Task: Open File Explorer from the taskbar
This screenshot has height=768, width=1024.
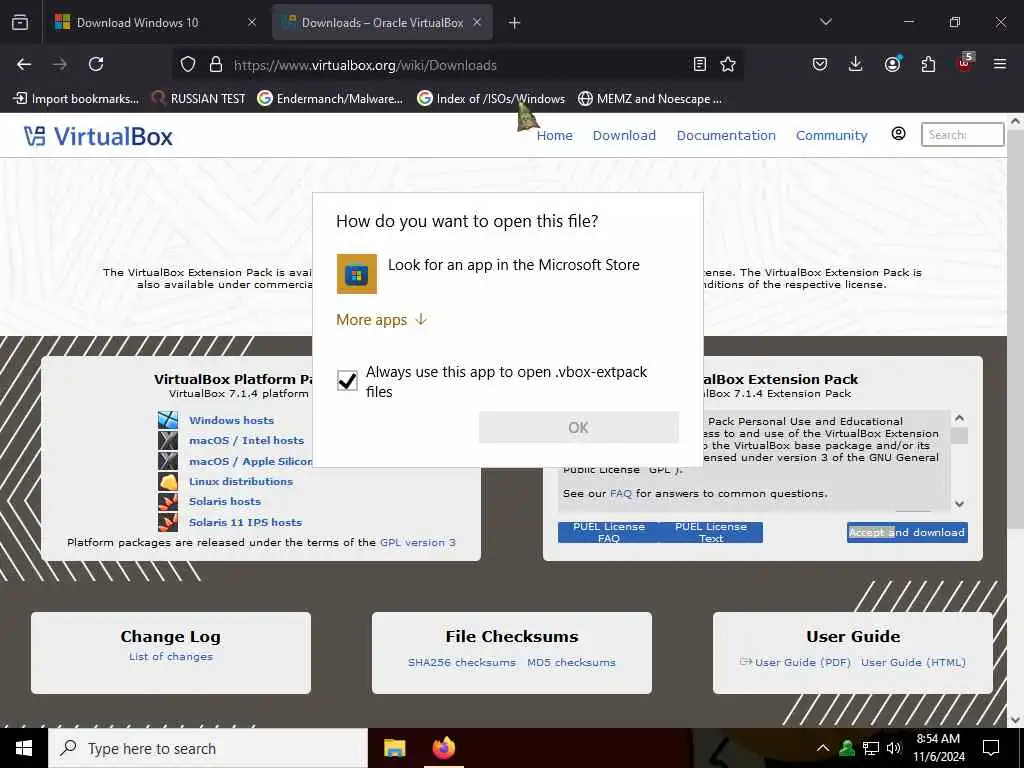Action: 394,748
